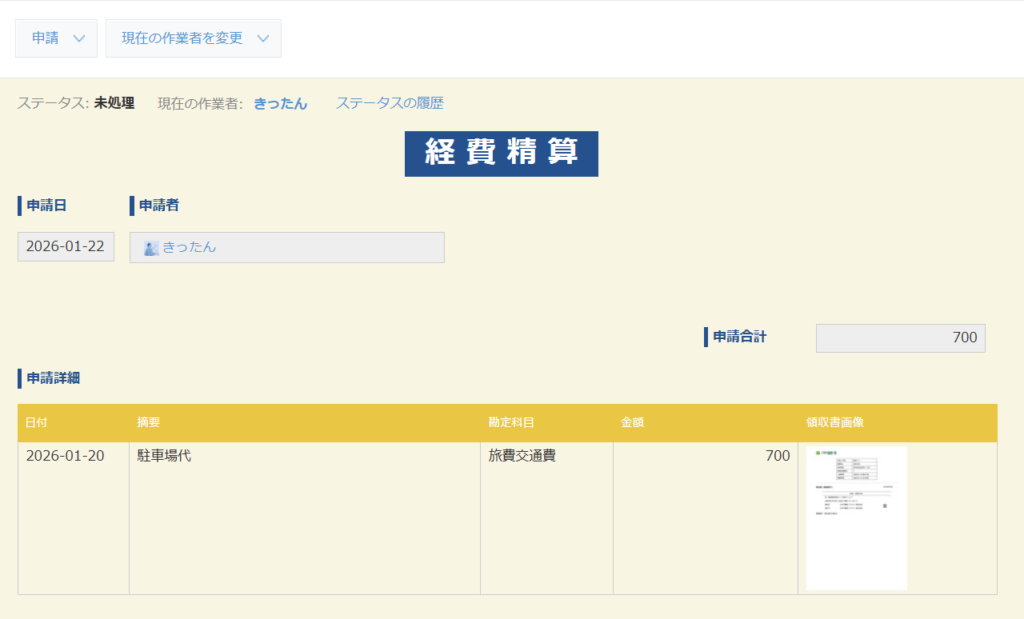Select the 申請合計 total field
The height and width of the screenshot is (619, 1024).
[x=900, y=338]
